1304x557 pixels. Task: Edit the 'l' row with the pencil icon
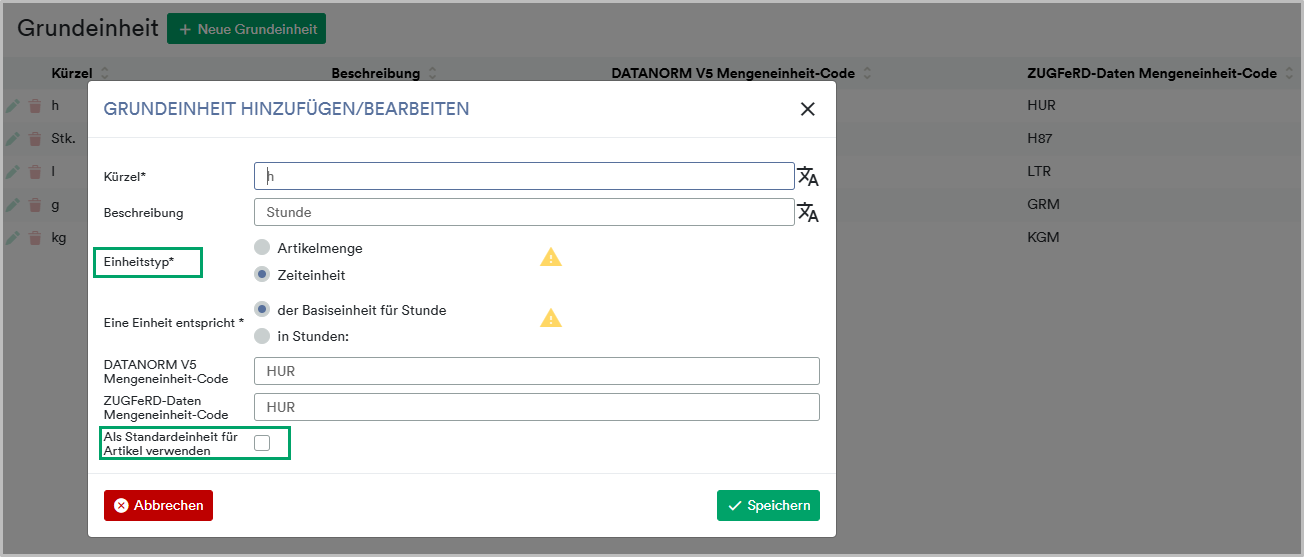pyautogui.click(x=13, y=172)
